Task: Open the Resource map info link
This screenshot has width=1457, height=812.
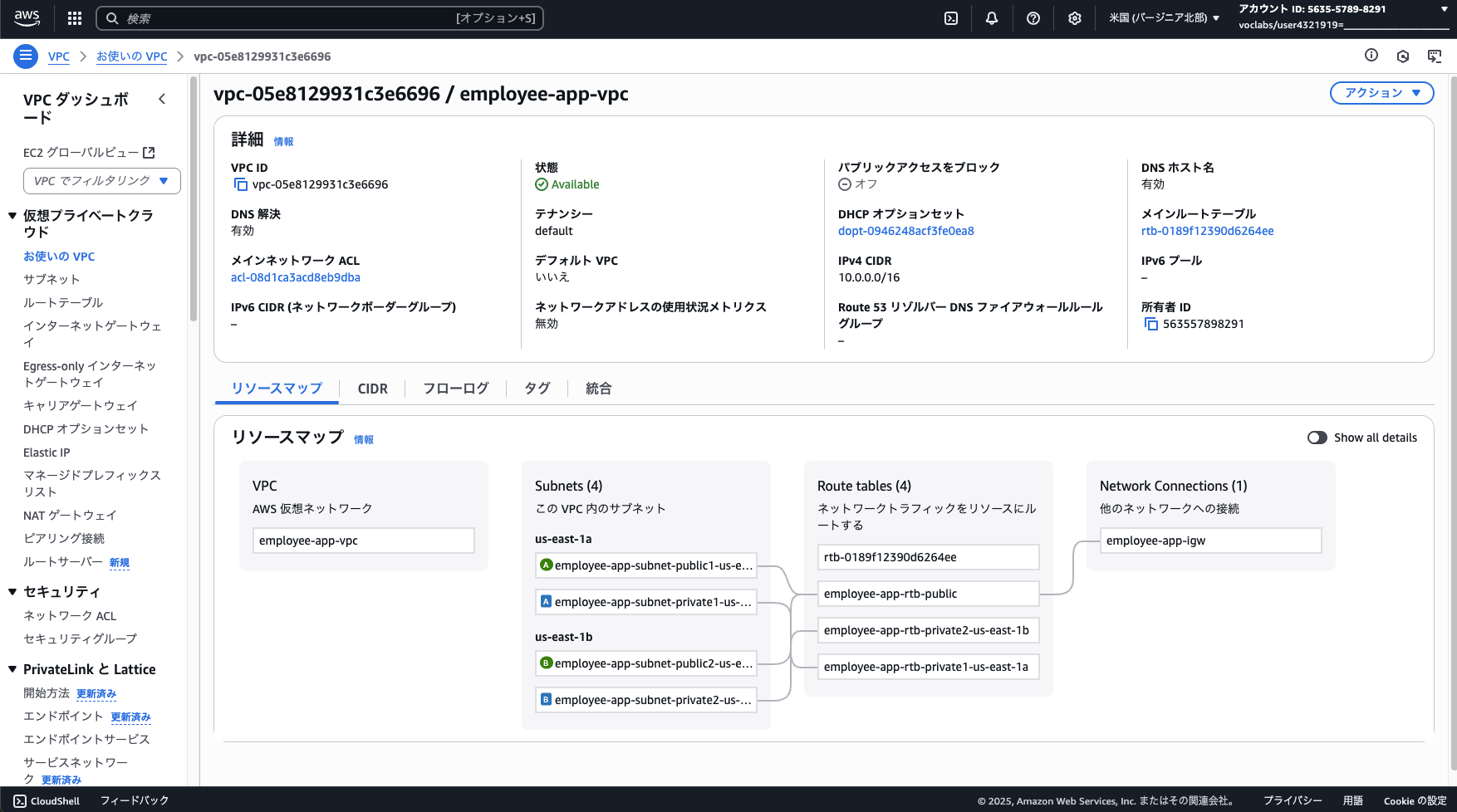Action: [x=364, y=440]
